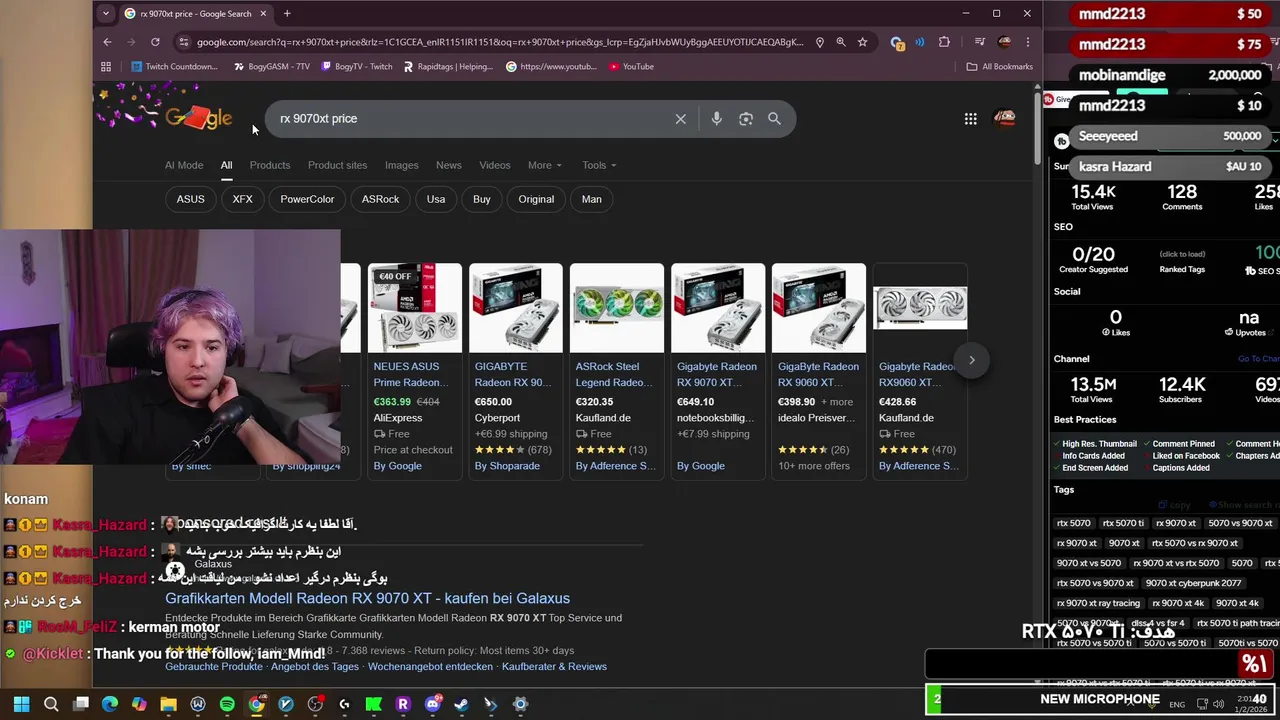1280x720 pixels.
Task: Open NEUES ASUS Prime Radeon product thumbnail
Action: tap(415, 308)
